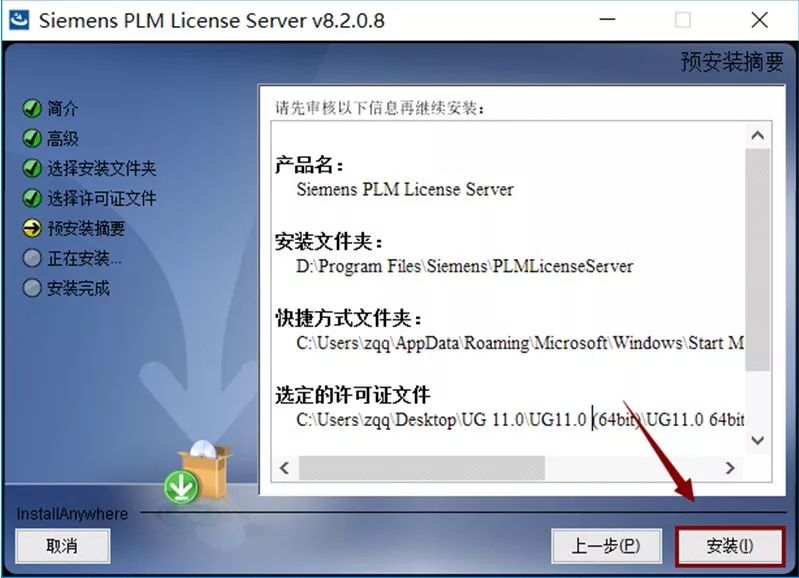Click green checkmark beside 简介 step
The image size is (799, 578).
point(32,108)
